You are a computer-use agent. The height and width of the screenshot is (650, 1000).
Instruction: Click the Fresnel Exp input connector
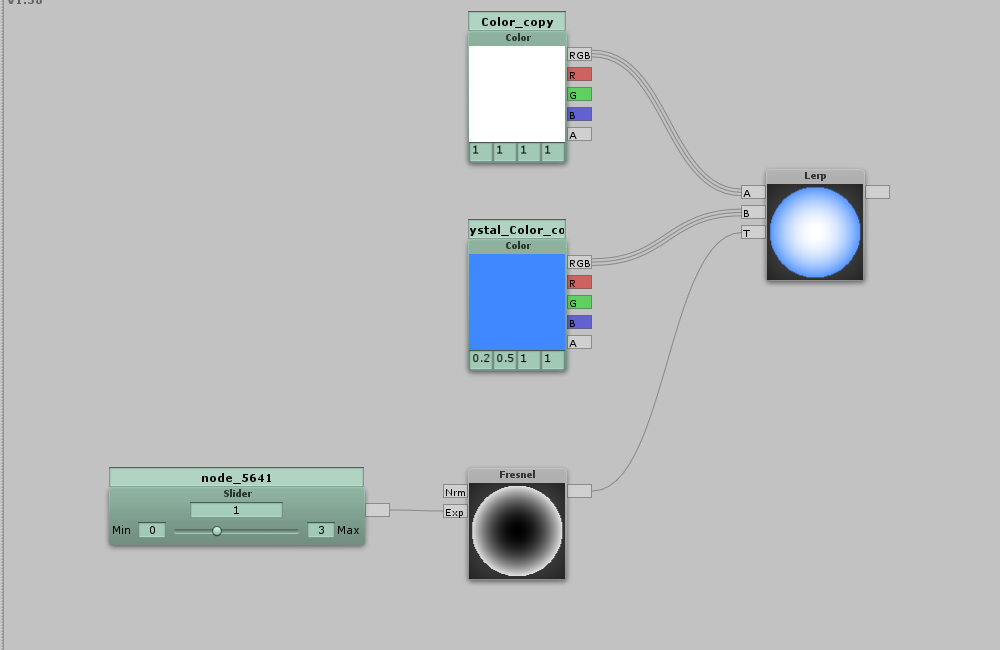[455, 512]
